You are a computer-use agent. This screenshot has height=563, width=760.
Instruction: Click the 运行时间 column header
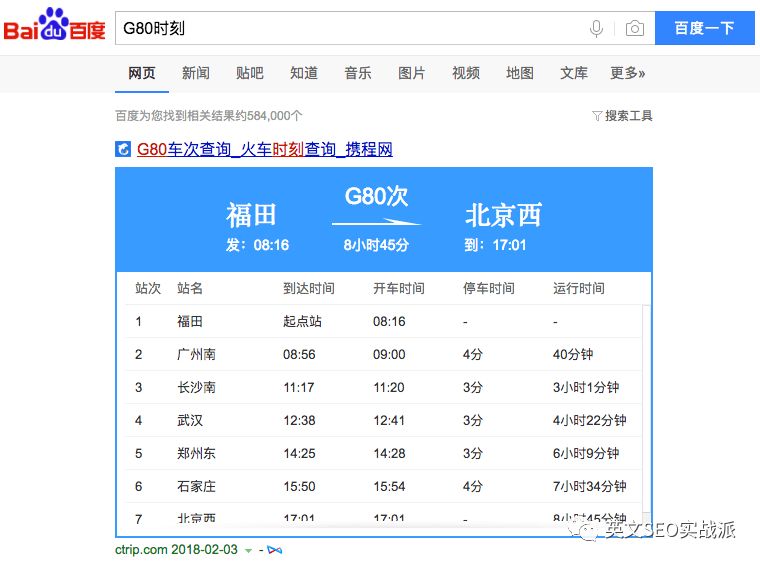pyautogui.click(x=579, y=288)
